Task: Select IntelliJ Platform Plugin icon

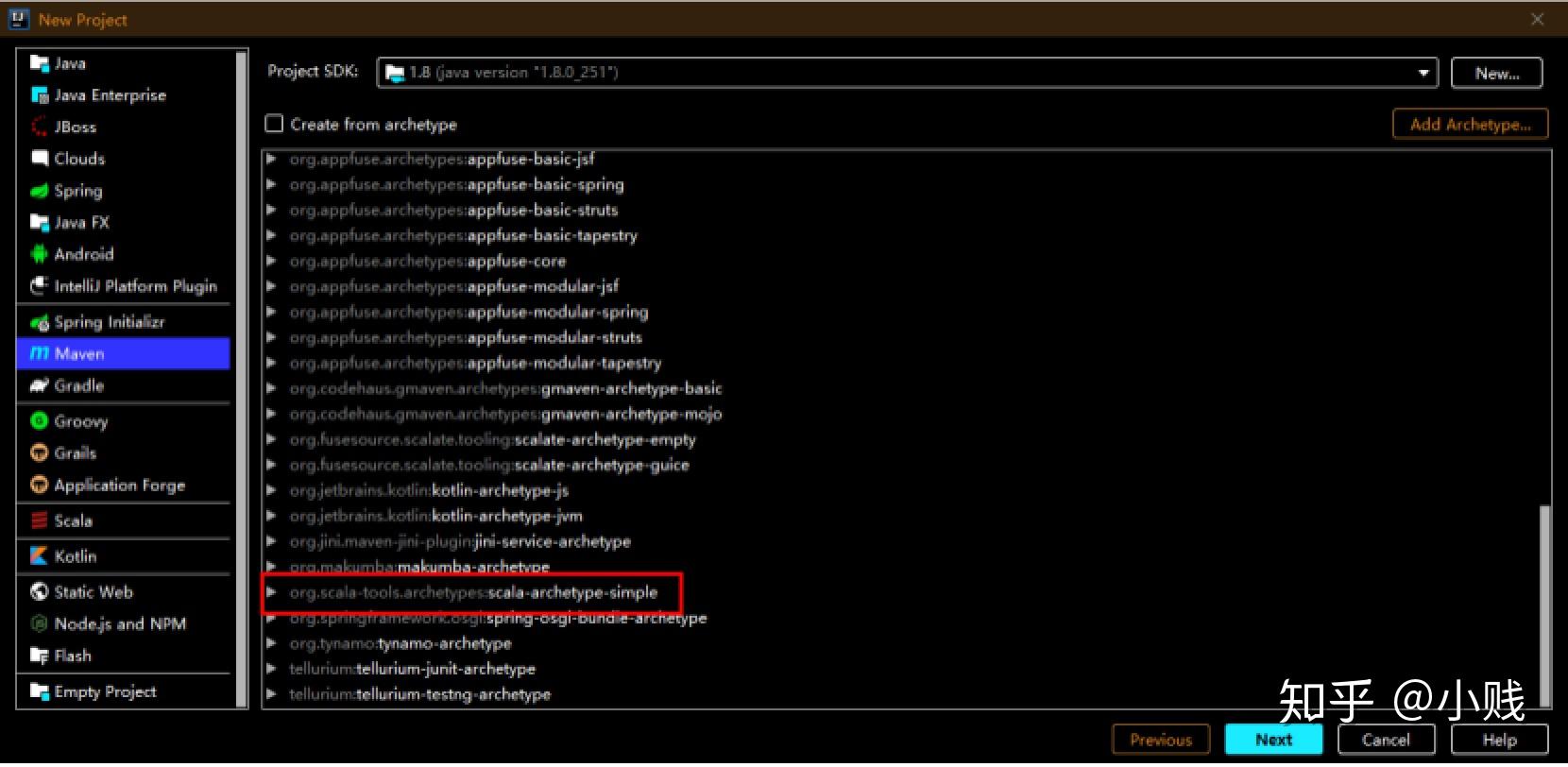Action: coord(39,286)
